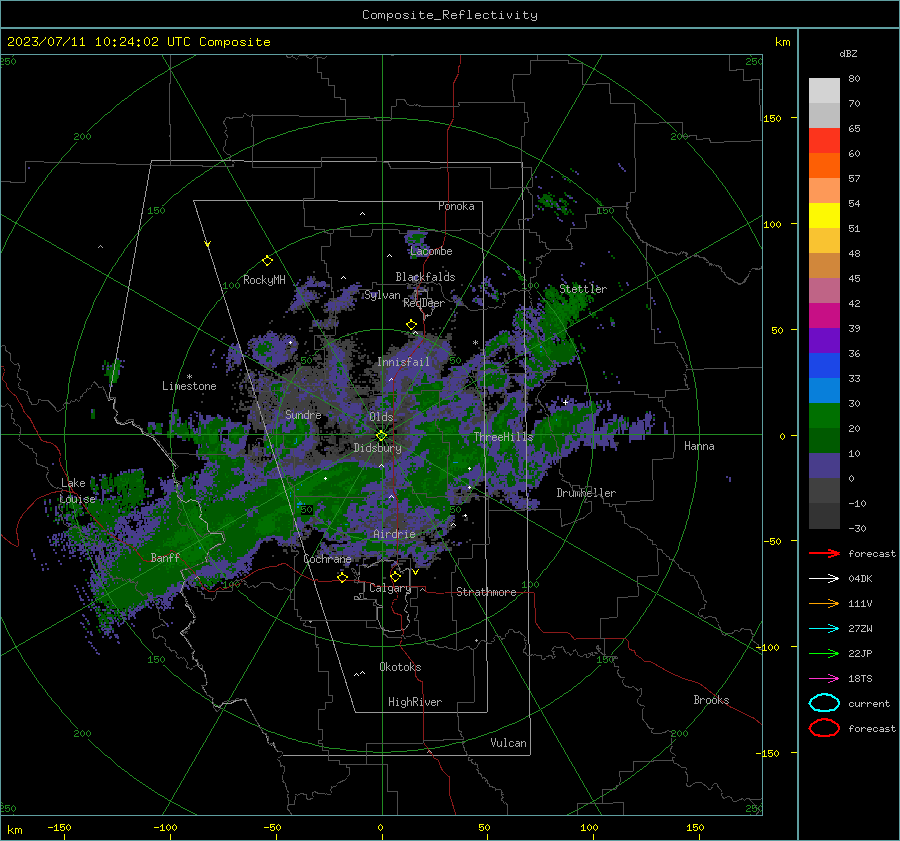Click the dBZ legend heading
The width and height of the screenshot is (900, 841).
(x=848, y=53)
